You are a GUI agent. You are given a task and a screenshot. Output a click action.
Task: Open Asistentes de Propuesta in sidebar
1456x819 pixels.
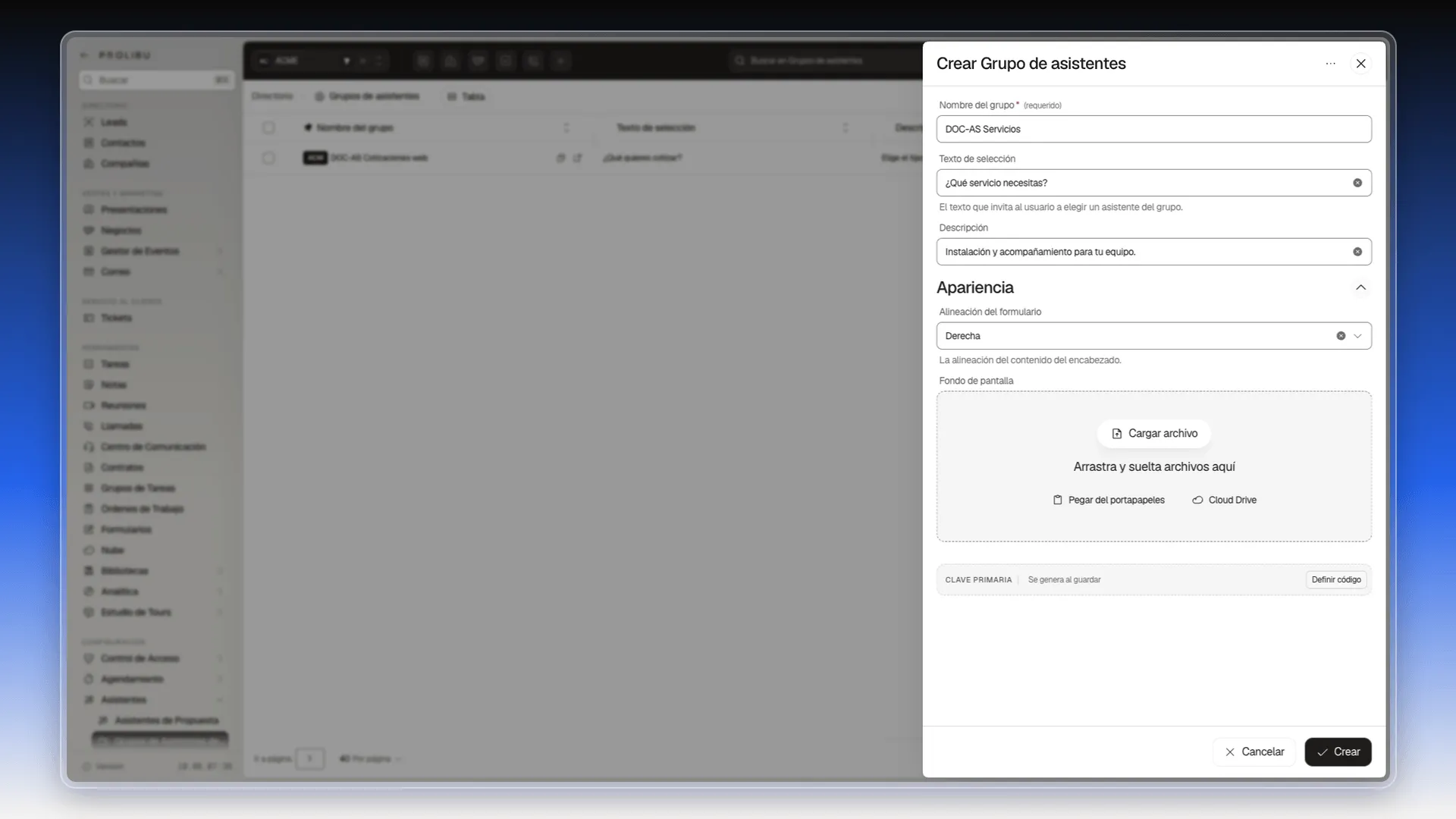tap(166, 720)
